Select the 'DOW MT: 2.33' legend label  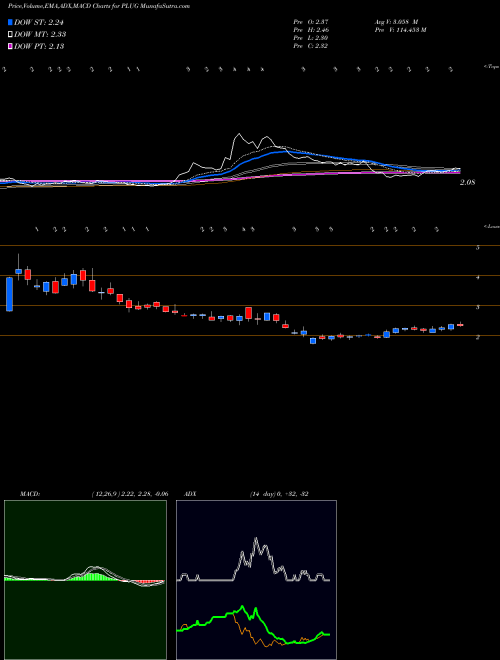[x=40, y=35]
